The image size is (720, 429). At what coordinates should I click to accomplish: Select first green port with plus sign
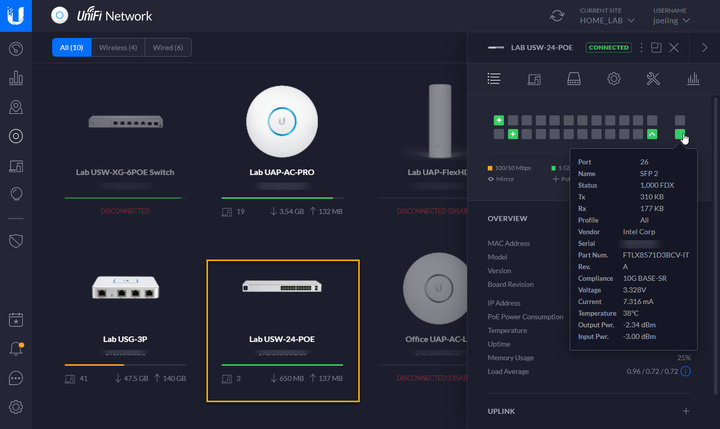(499, 120)
